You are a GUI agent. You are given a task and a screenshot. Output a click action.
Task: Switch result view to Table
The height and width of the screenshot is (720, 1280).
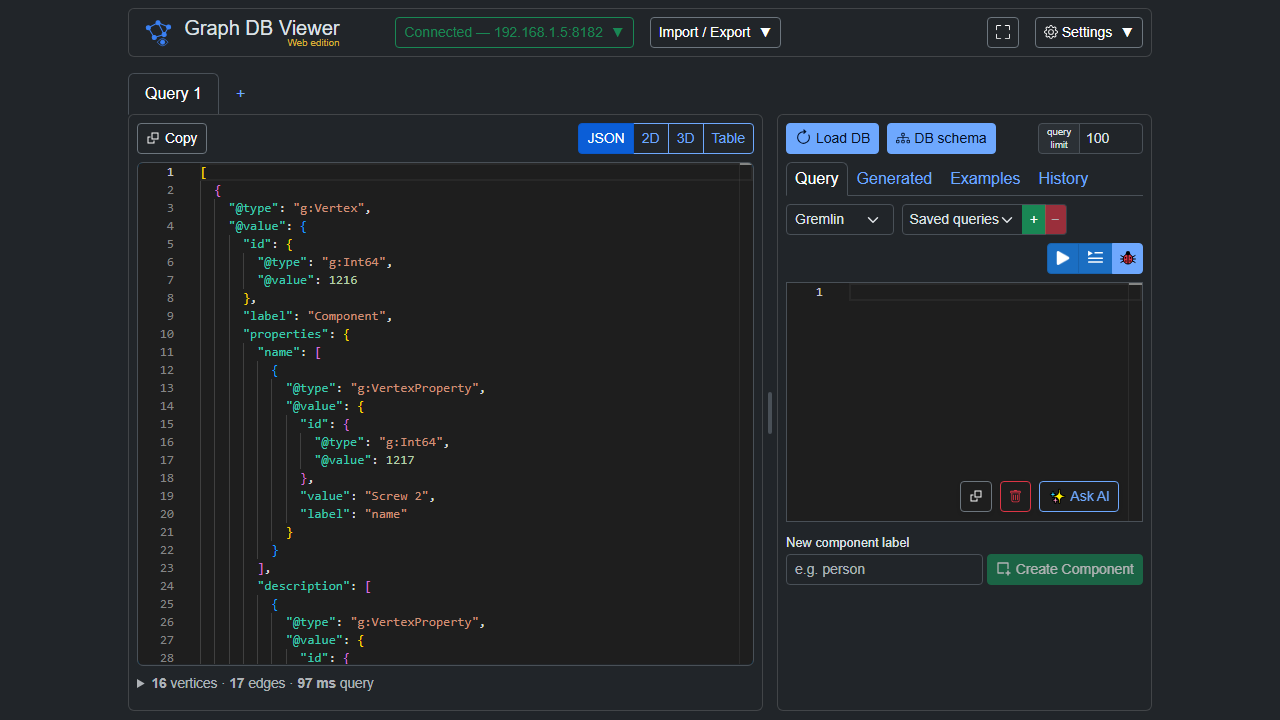(x=728, y=138)
